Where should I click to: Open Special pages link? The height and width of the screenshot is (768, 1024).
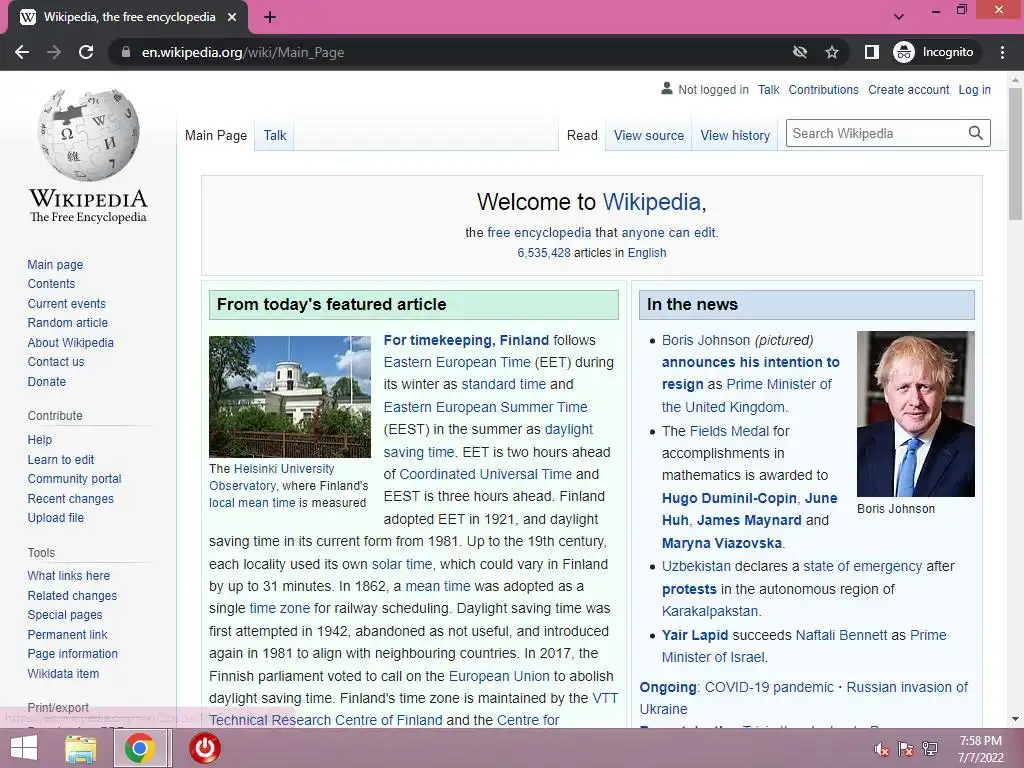[x=65, y=615]
